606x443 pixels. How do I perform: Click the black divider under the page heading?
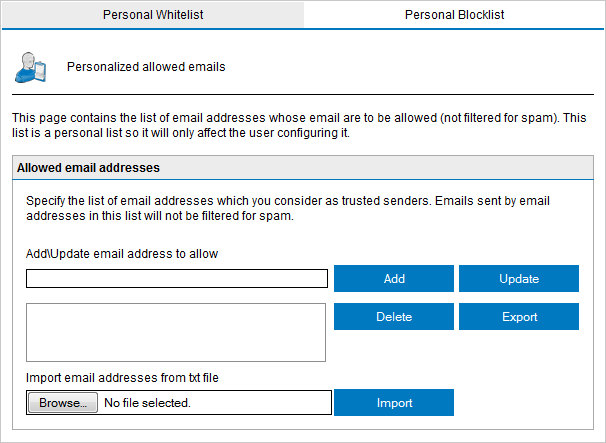click(303, 94)
